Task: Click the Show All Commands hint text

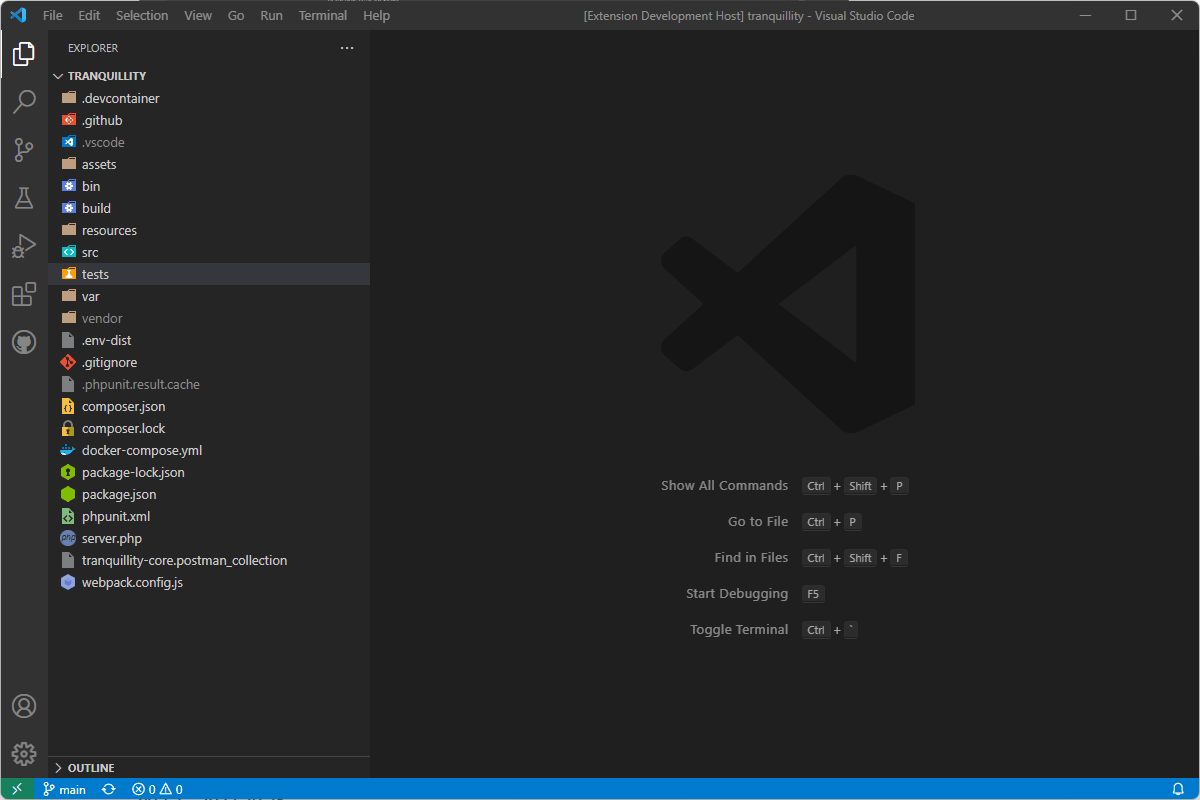Action: [724, 486]
